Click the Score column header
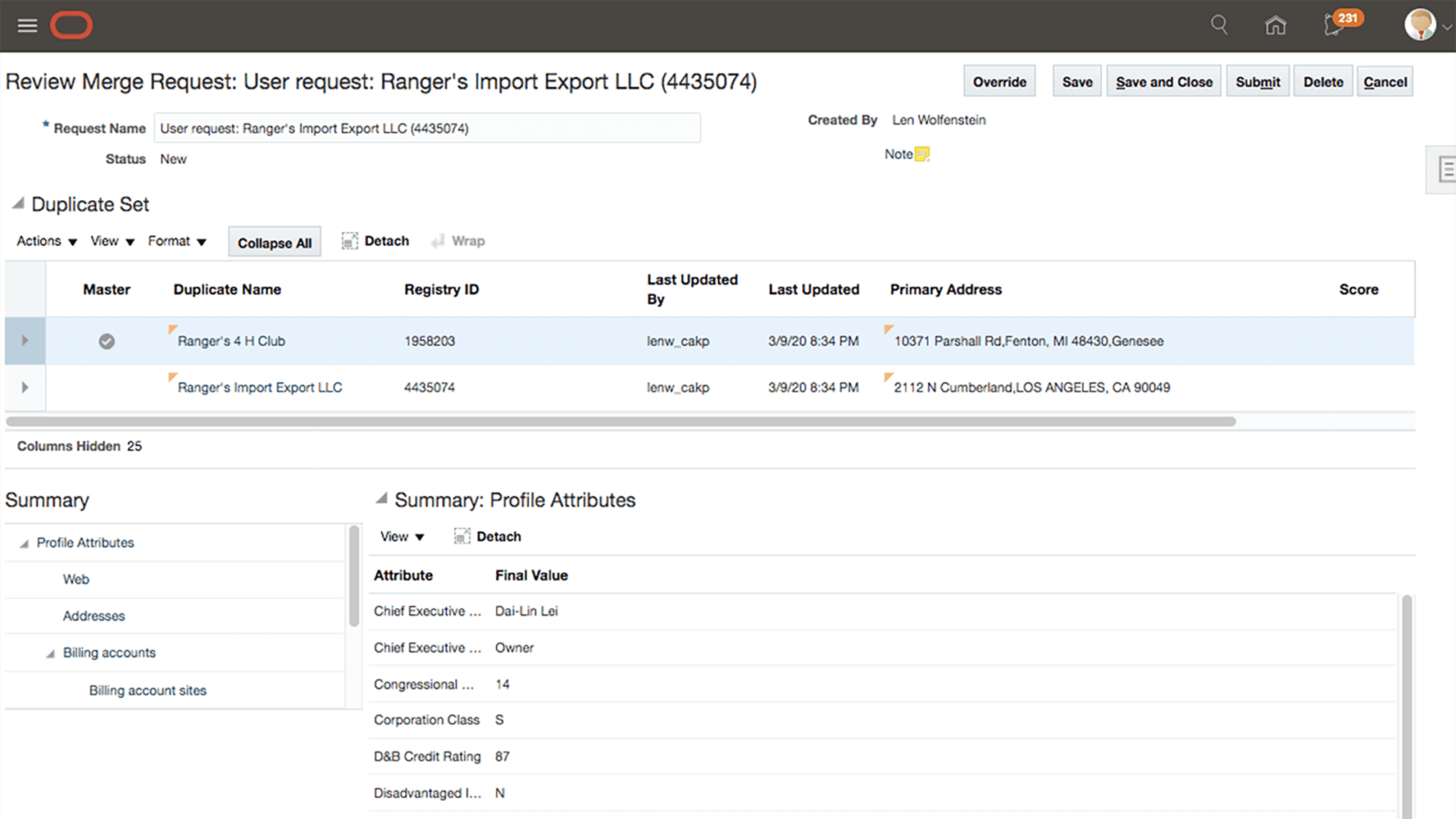 (1359, 289)
